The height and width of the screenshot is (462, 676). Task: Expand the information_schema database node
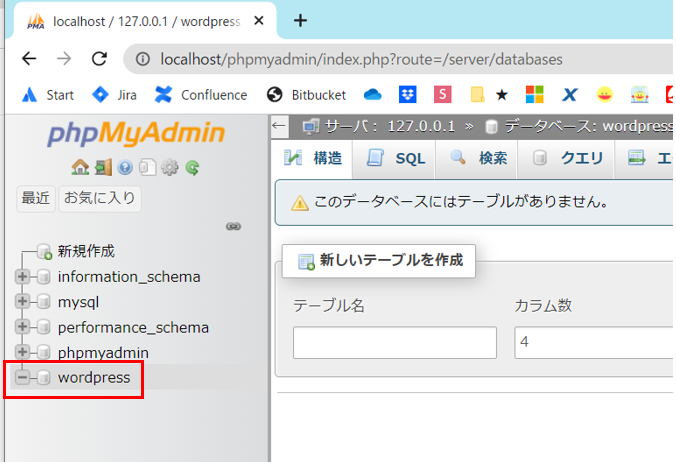(x=22, y=277)
